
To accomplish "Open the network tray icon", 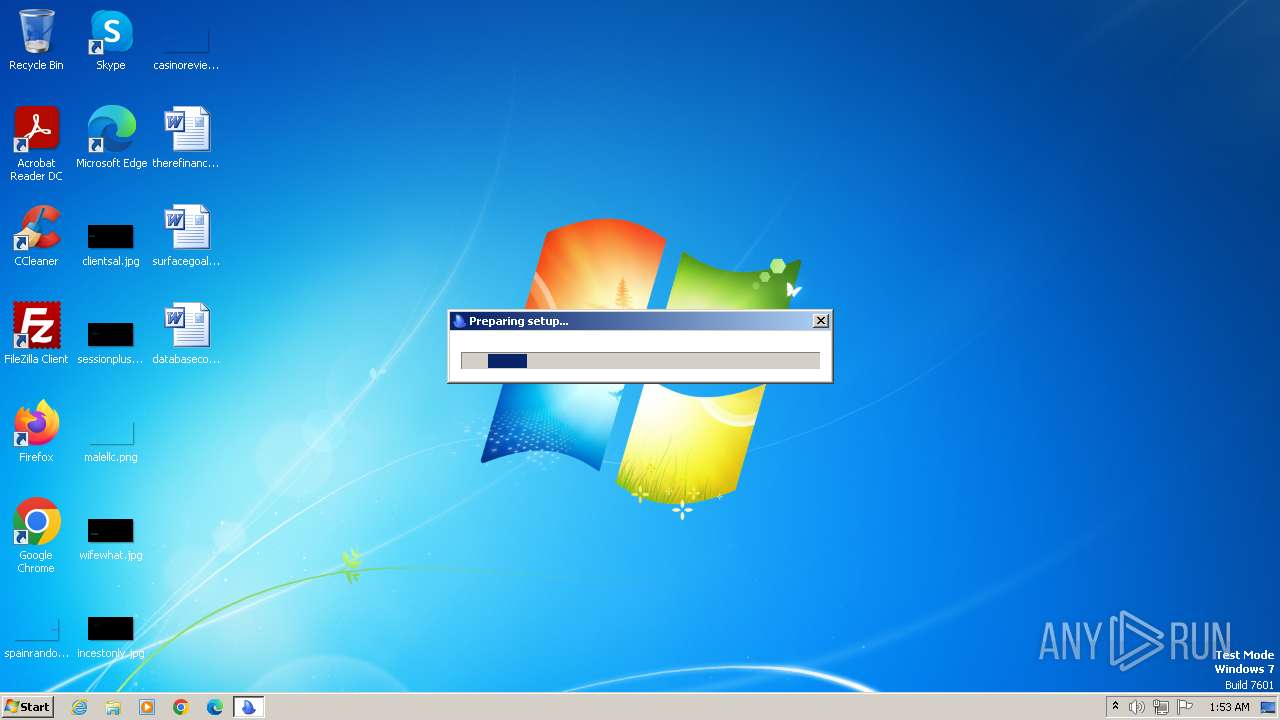I will [x=1161, y=707].
